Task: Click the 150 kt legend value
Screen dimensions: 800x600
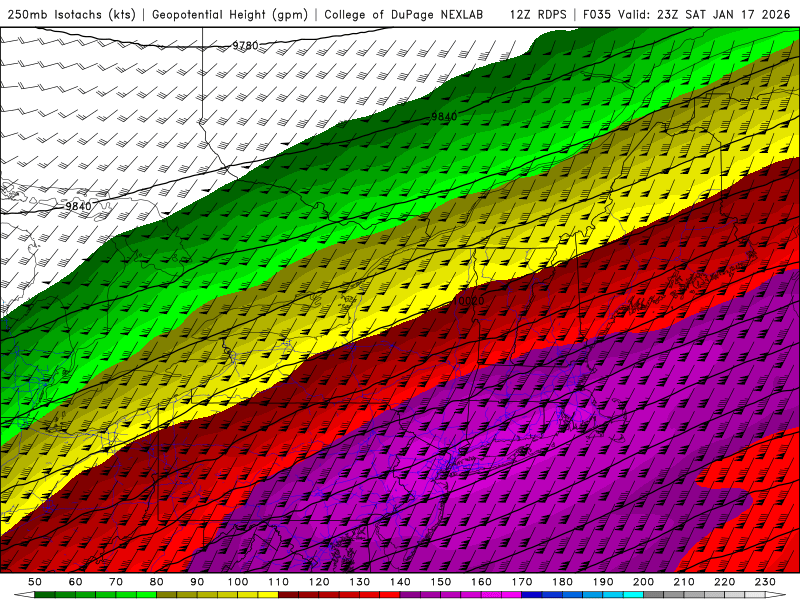Action: (441, 582)
